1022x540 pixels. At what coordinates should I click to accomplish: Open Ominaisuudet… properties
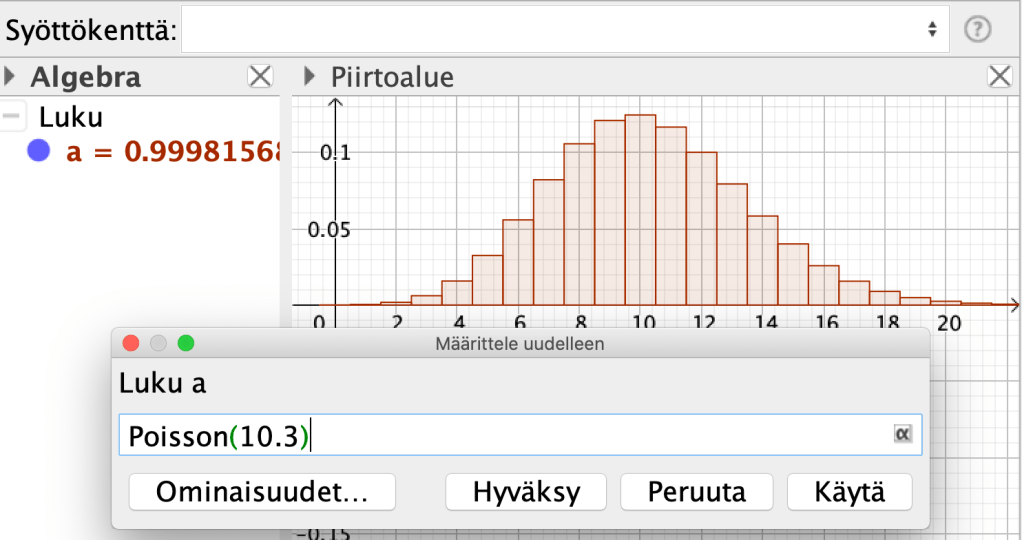click(x=262, y=492)
